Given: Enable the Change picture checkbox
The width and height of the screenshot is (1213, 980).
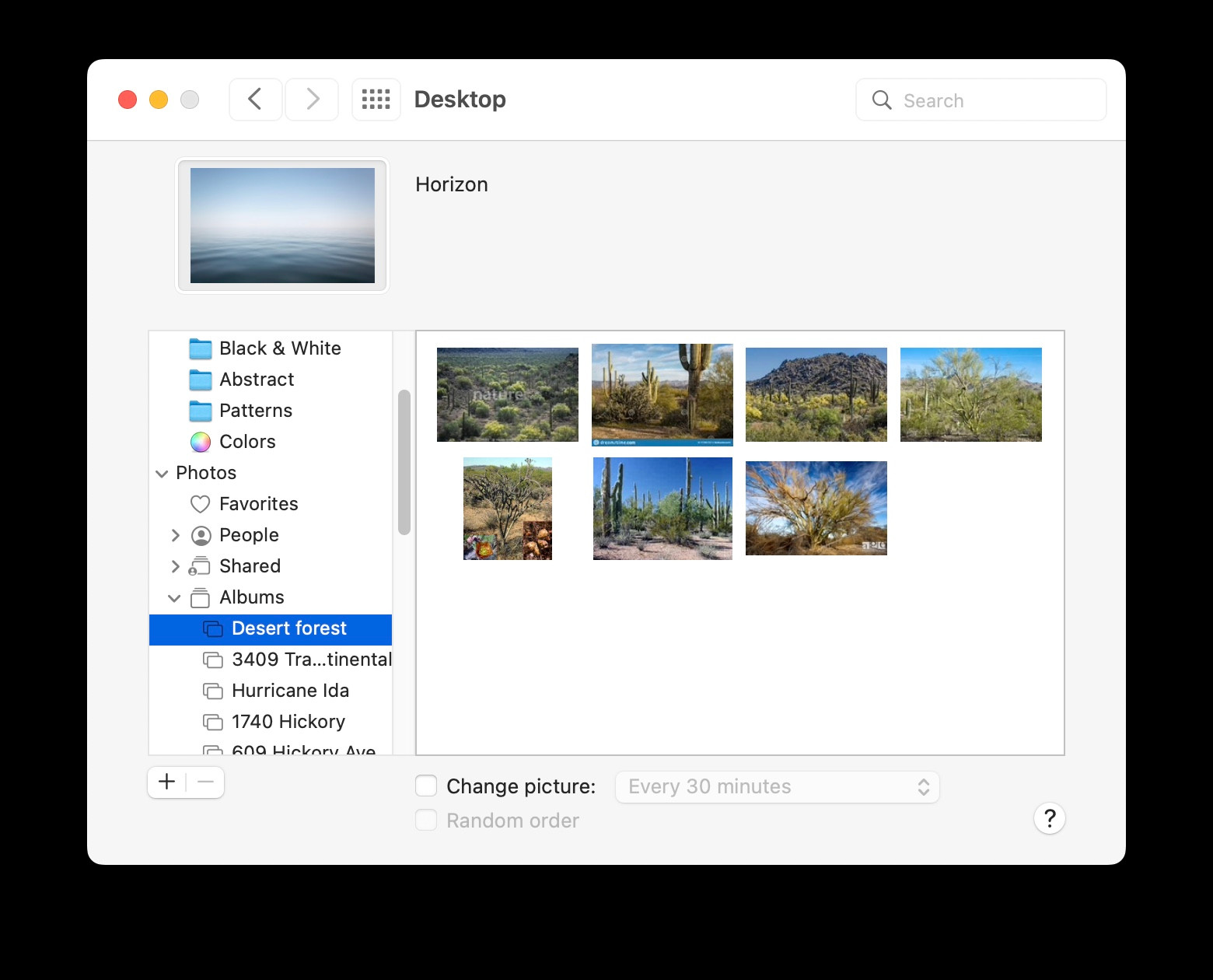Looking at the screenshot, I should tap(426, 786).
